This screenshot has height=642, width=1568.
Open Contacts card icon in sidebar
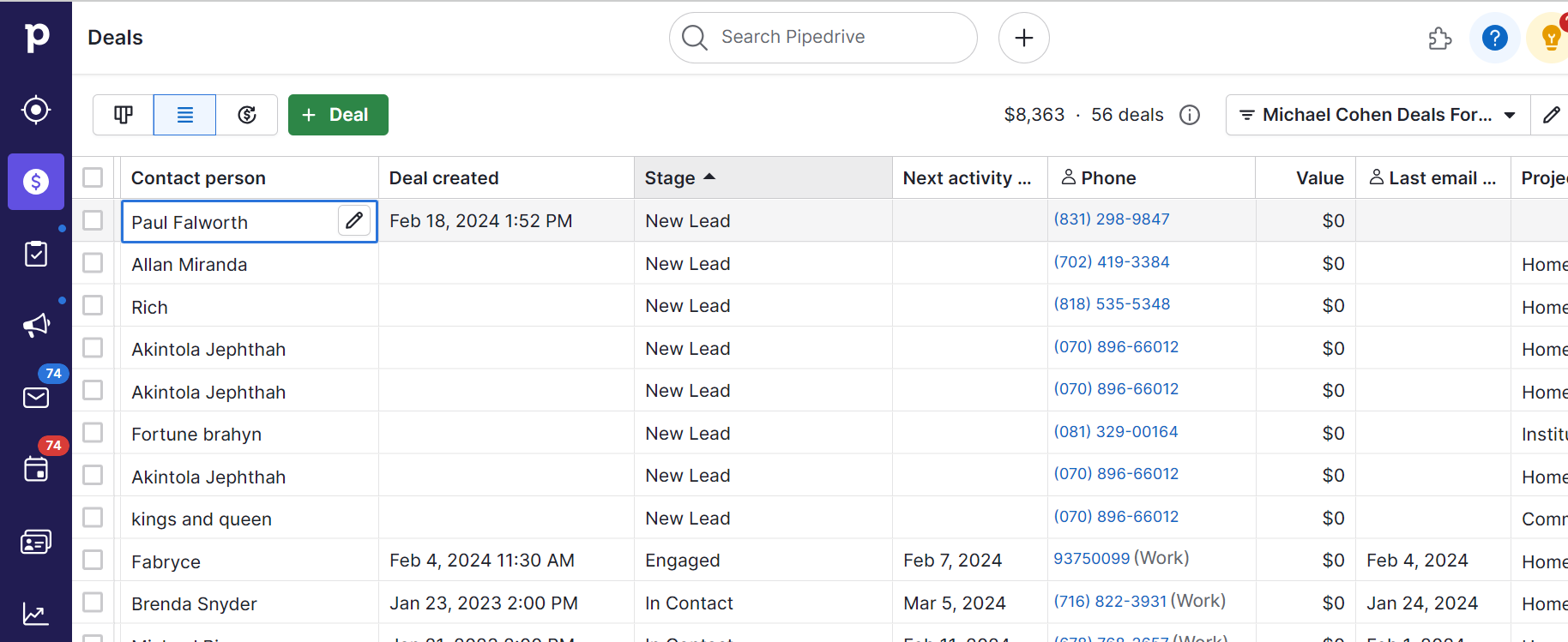tap(36, 542)
